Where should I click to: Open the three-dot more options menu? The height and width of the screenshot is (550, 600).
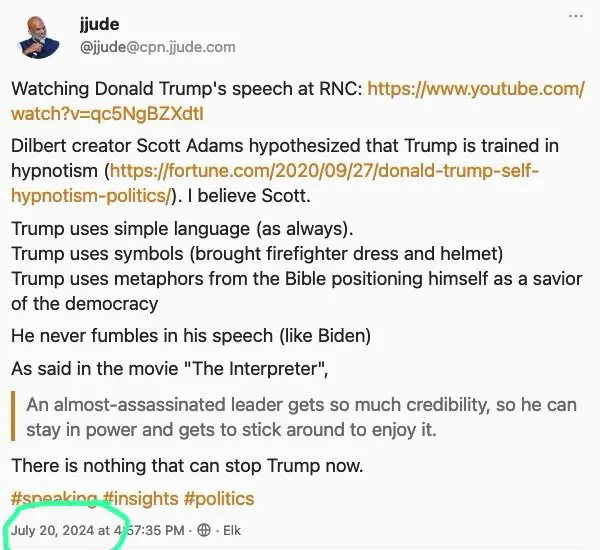(576, 18)
